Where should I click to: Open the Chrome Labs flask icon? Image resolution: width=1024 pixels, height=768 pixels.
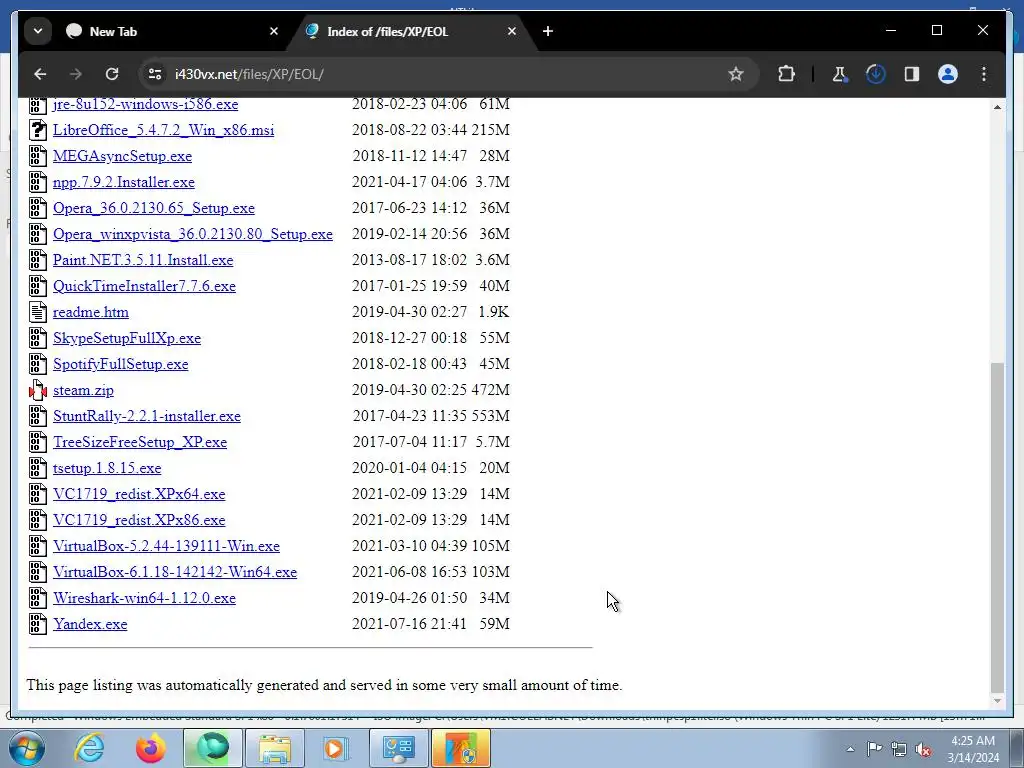839,74
